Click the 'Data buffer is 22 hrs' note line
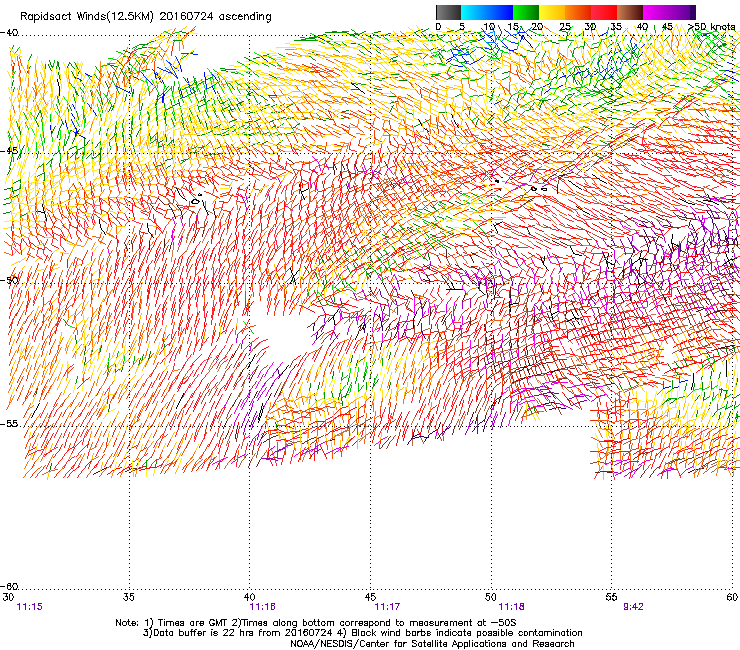 [x=362, y=633]
